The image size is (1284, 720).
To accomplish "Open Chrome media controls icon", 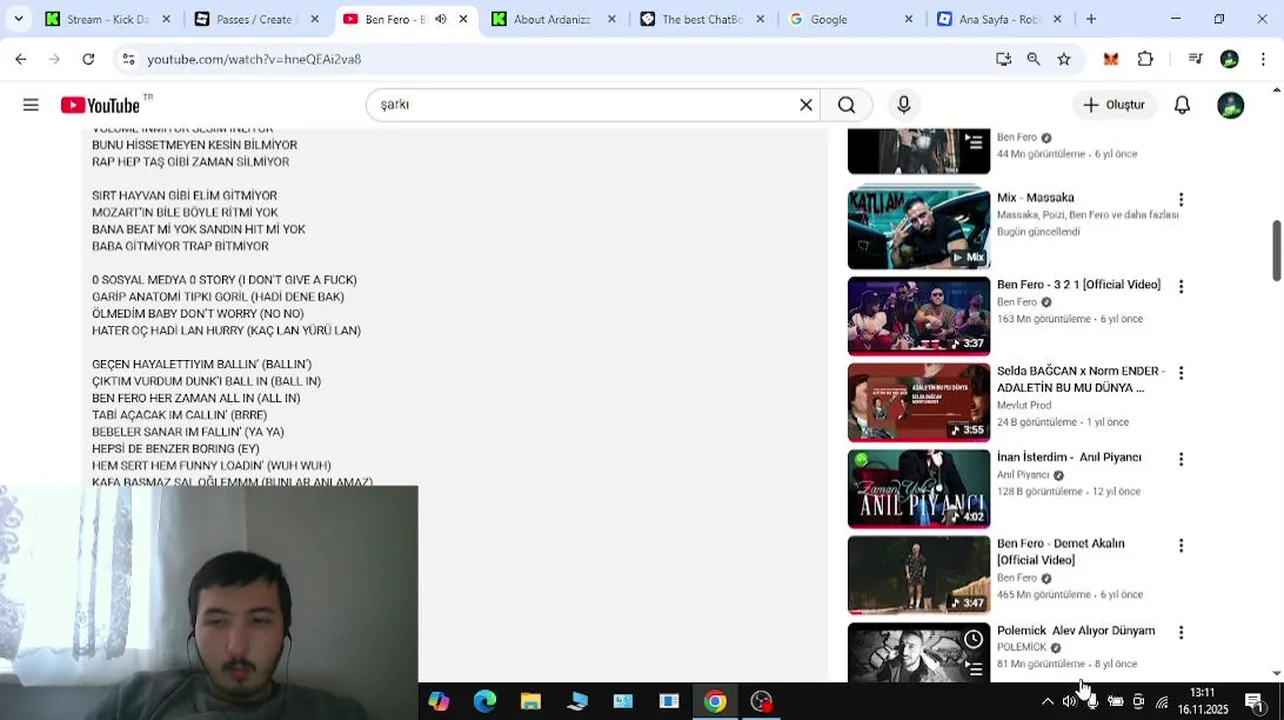I will coord(1195,59).
